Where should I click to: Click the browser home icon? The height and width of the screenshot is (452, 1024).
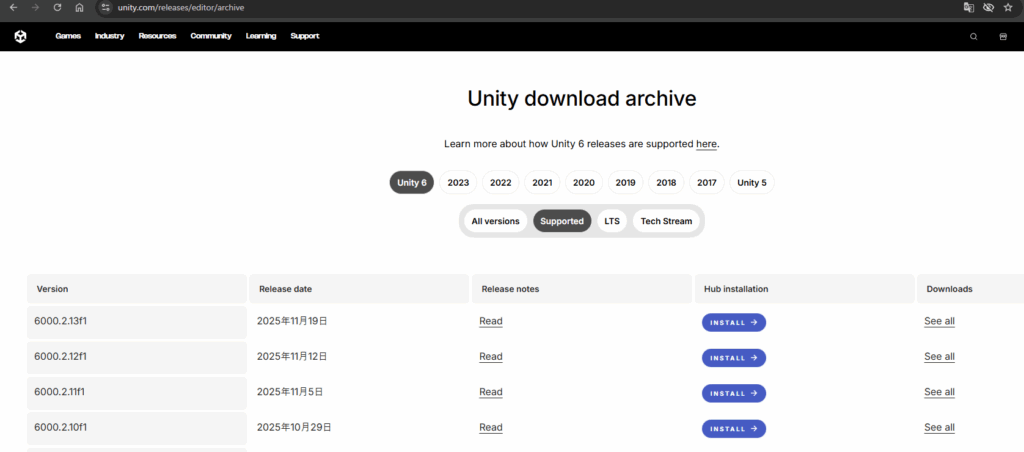79,7
